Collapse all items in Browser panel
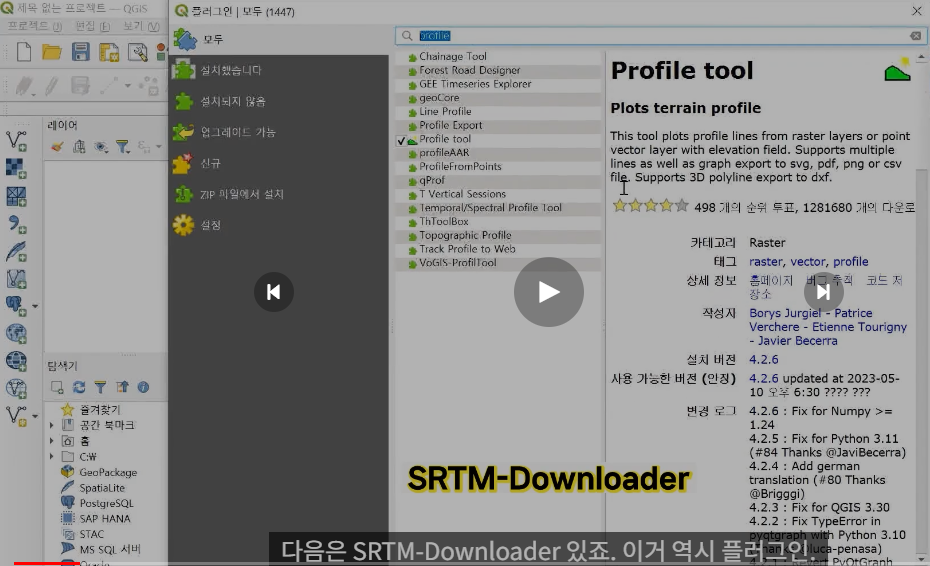This screenshot has width=930, height=566. (122, 387)
